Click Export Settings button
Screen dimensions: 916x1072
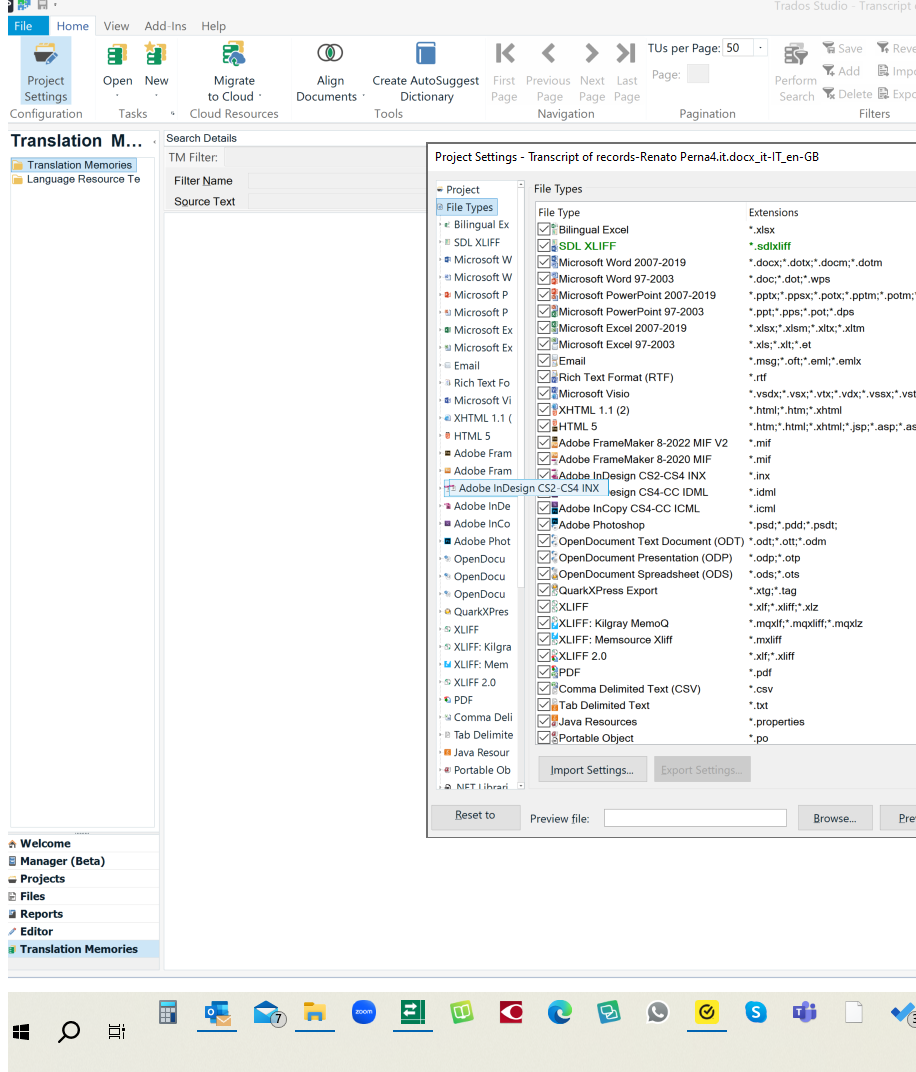702,770
